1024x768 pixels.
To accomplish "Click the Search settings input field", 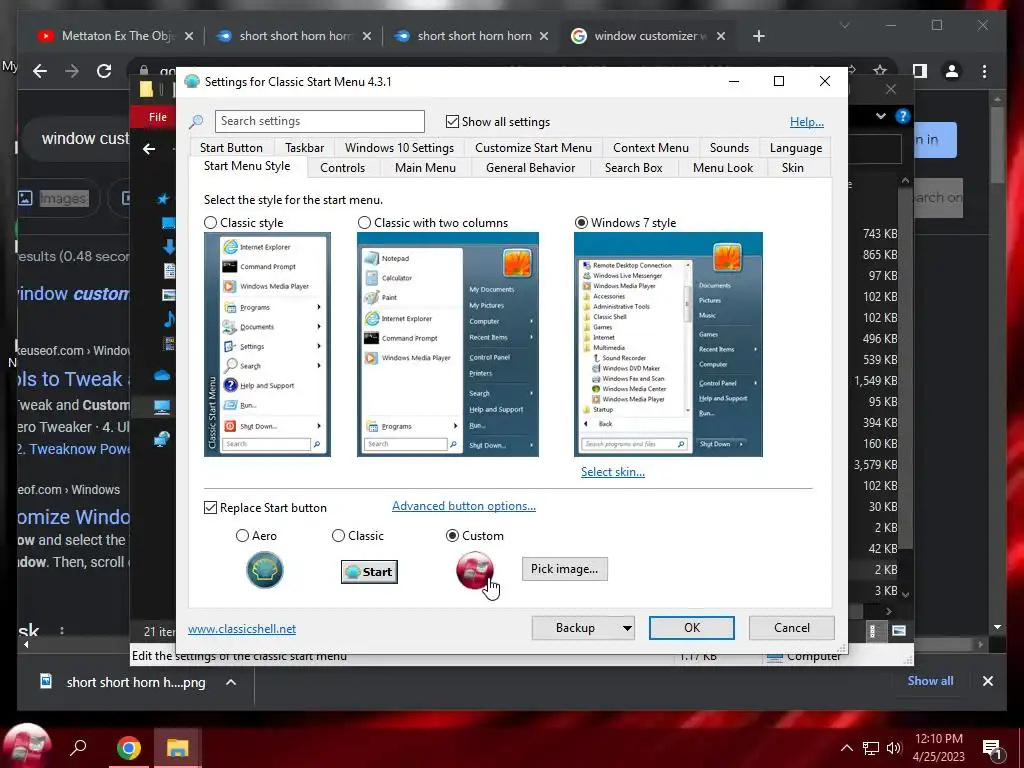I will coord(319,121).
